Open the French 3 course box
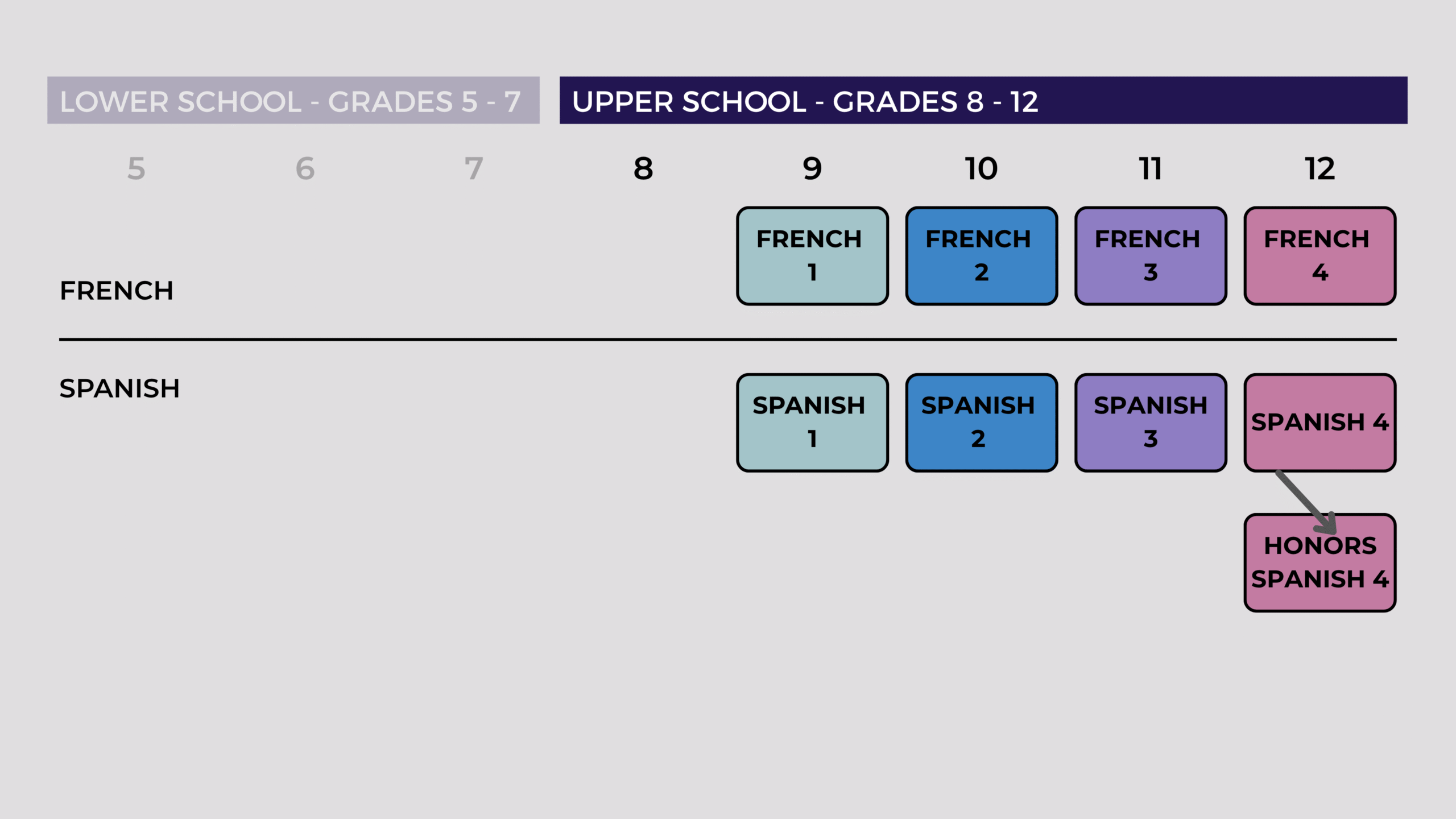1456x819 pixels. (1151, 256)
